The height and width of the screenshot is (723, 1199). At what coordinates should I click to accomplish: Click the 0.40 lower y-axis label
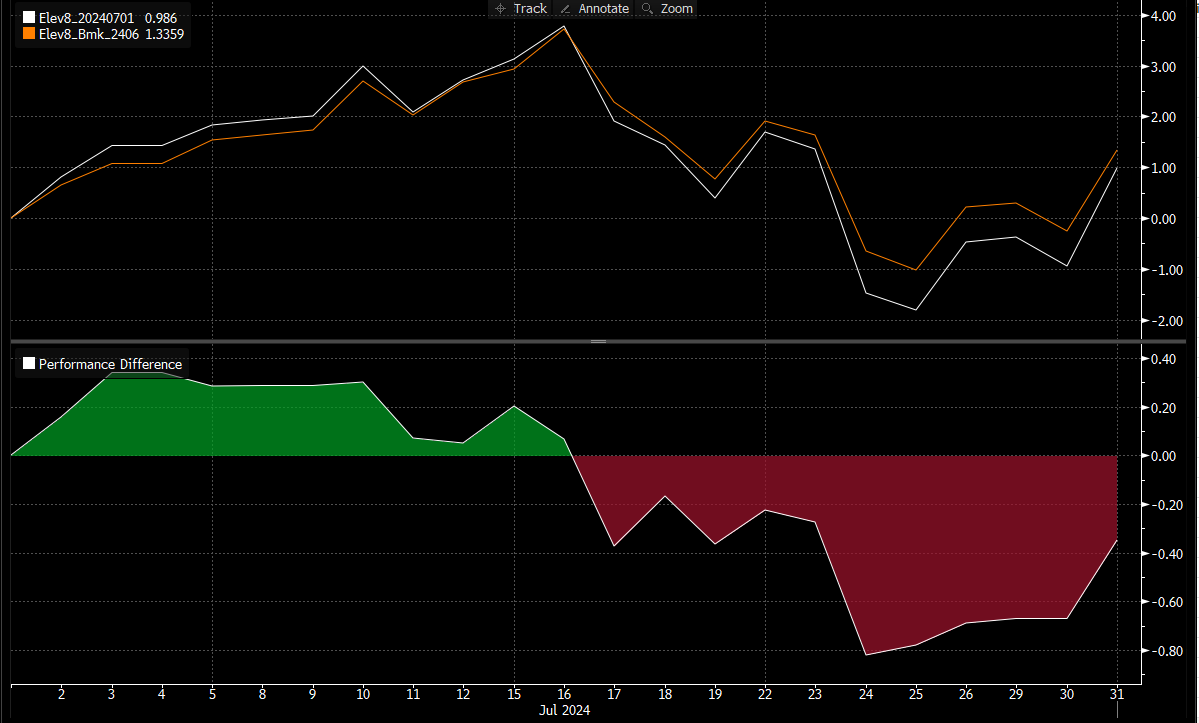tap(1163, 359)
